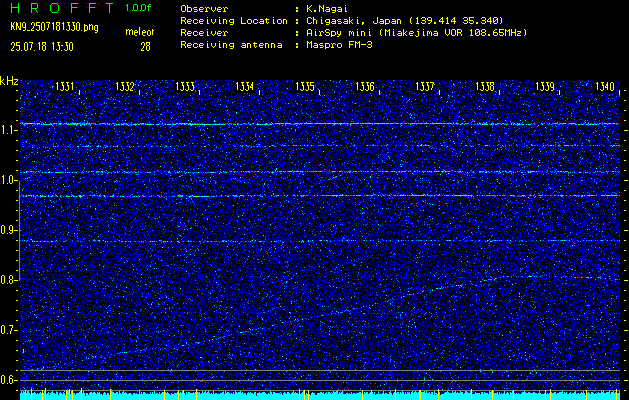Click the kHz unit label
629x400 pixels.
pyautogui.click(x=9, y=81)
